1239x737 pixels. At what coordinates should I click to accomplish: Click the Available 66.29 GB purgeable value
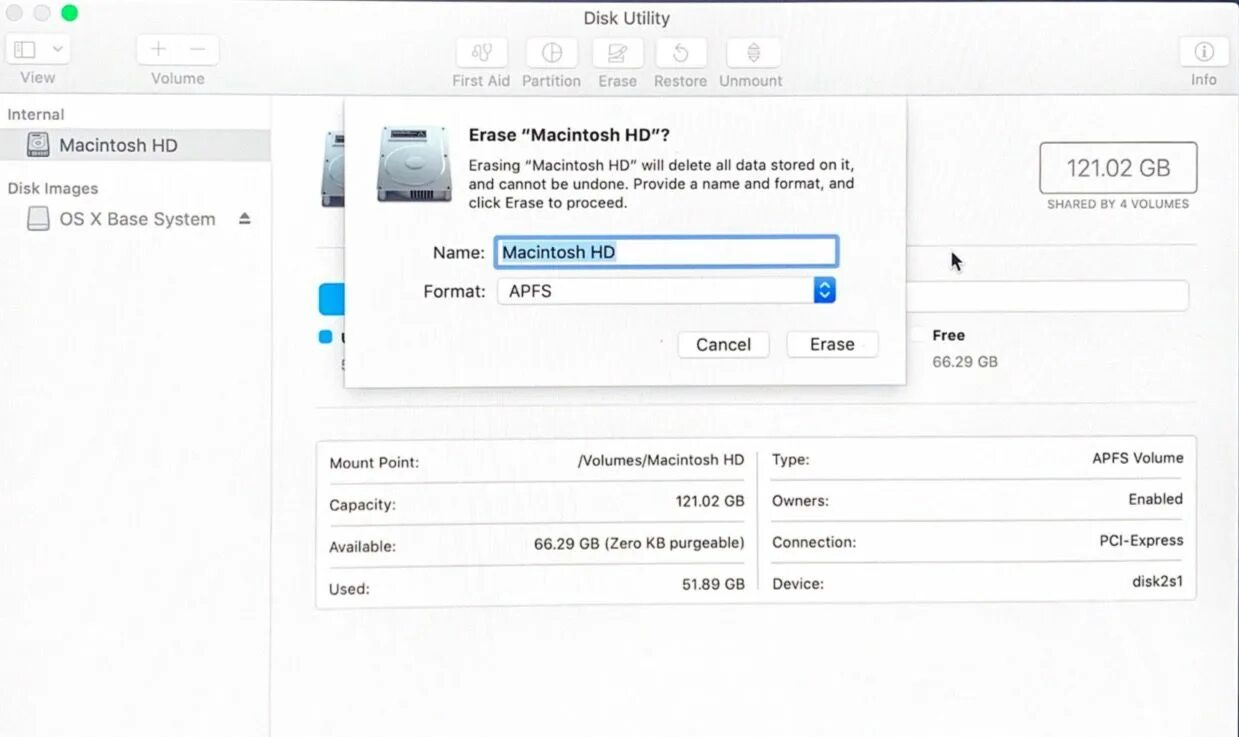639,543
